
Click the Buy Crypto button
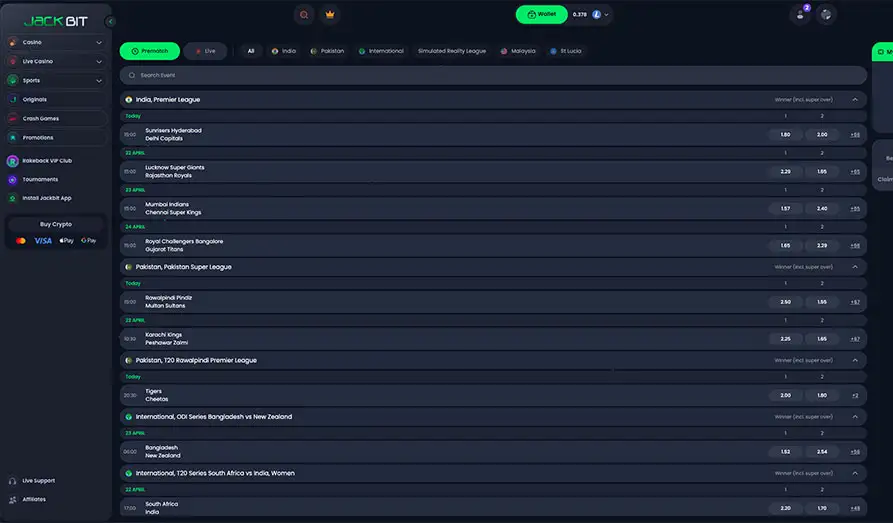click(x=56, y=224)
